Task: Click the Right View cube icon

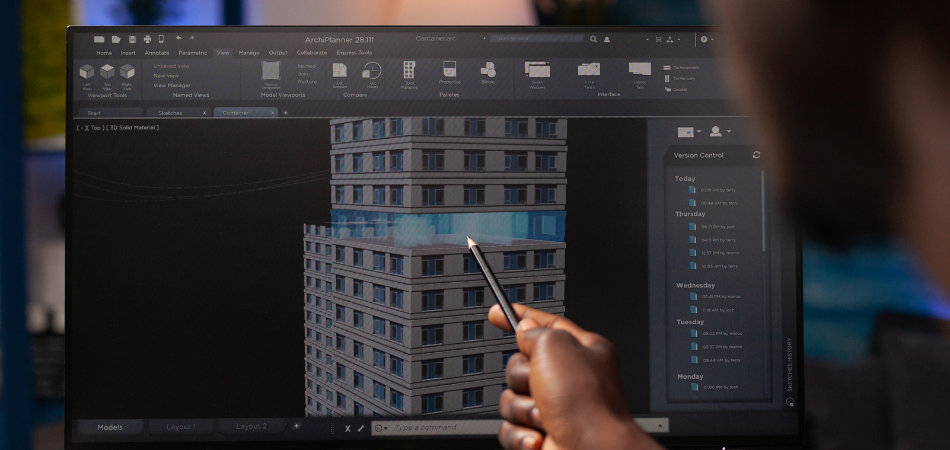Action: tap(127, 72)
